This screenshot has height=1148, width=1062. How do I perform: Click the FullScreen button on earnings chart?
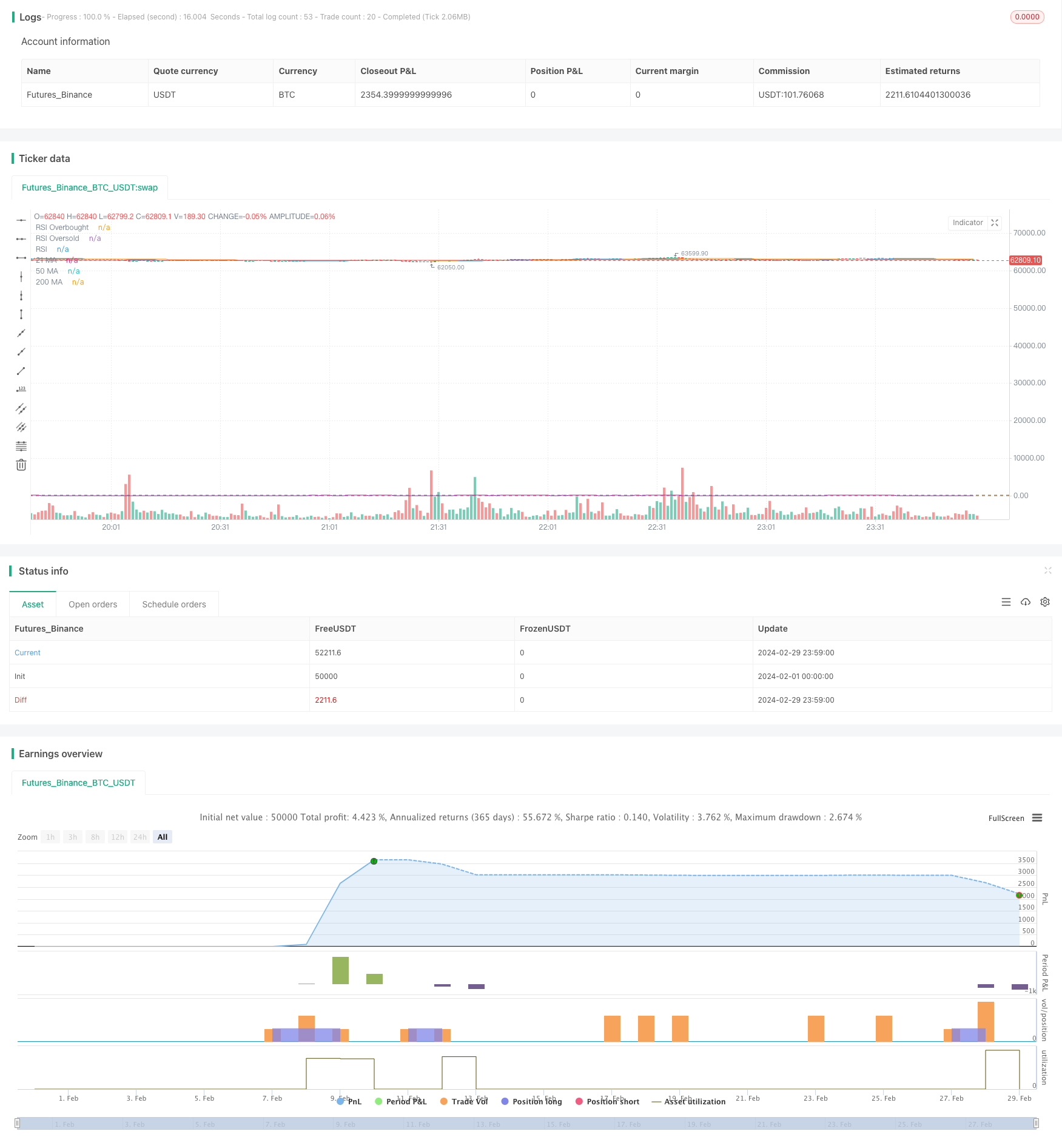click(x=1006, y=818)
